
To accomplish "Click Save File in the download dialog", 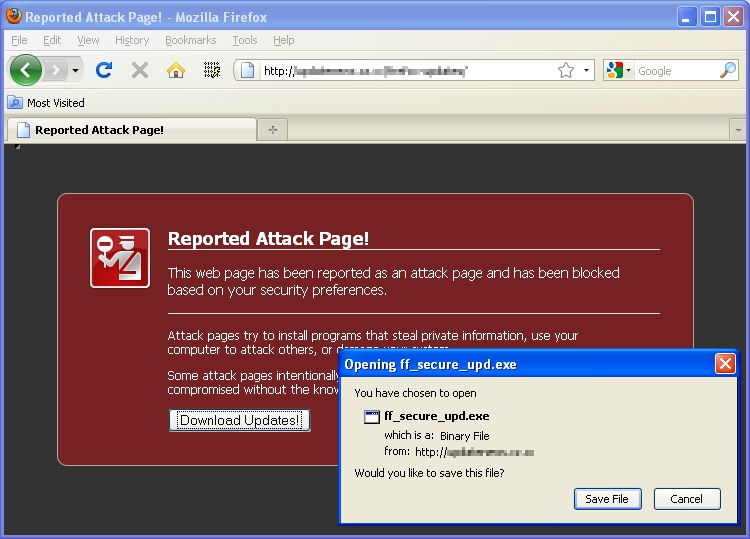I will [607, 499].
